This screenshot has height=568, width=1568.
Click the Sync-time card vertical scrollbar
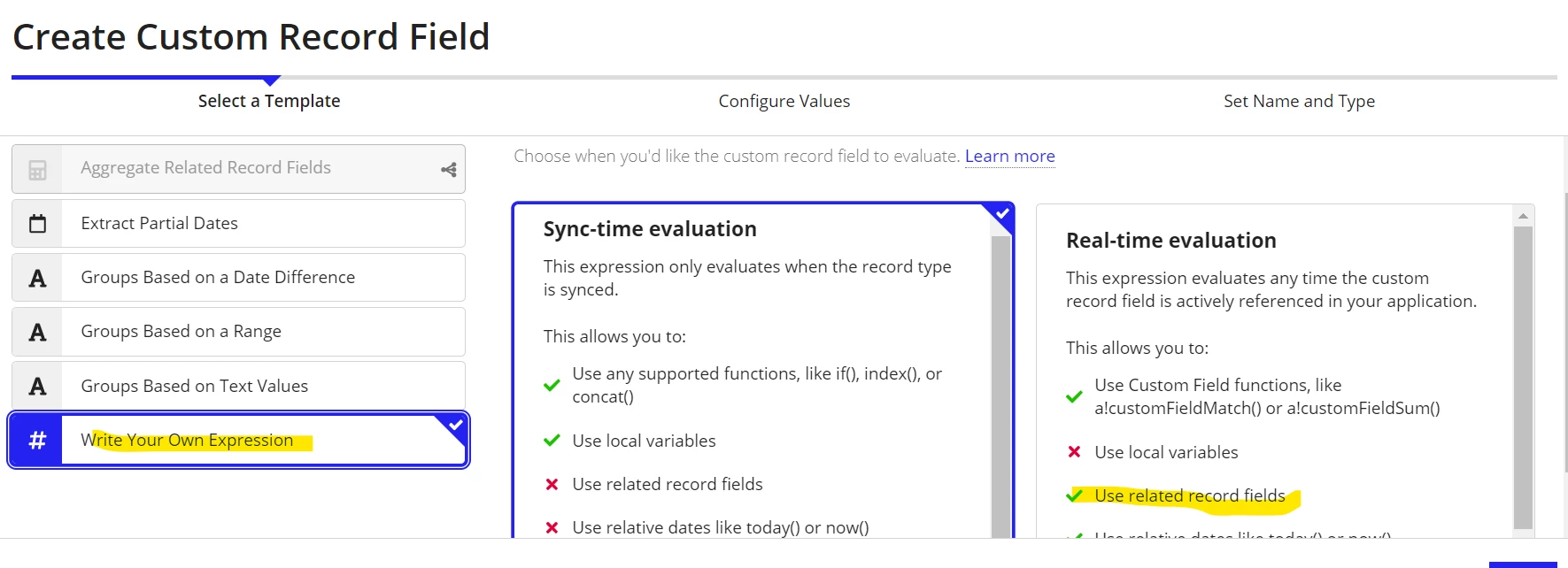pyautogui.click(x=1000, y=387)
